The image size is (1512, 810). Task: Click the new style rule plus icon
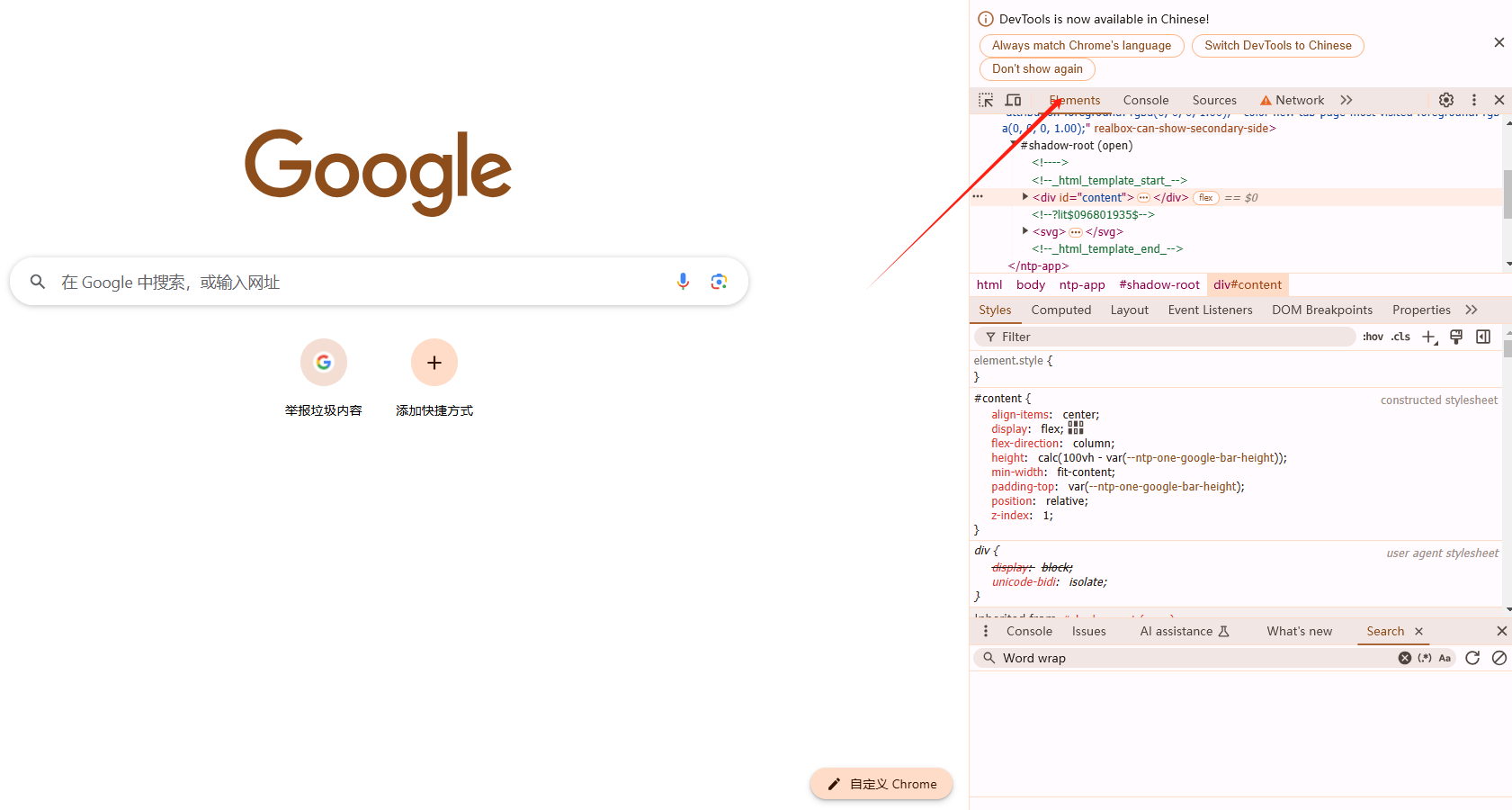pos(1429,337)
